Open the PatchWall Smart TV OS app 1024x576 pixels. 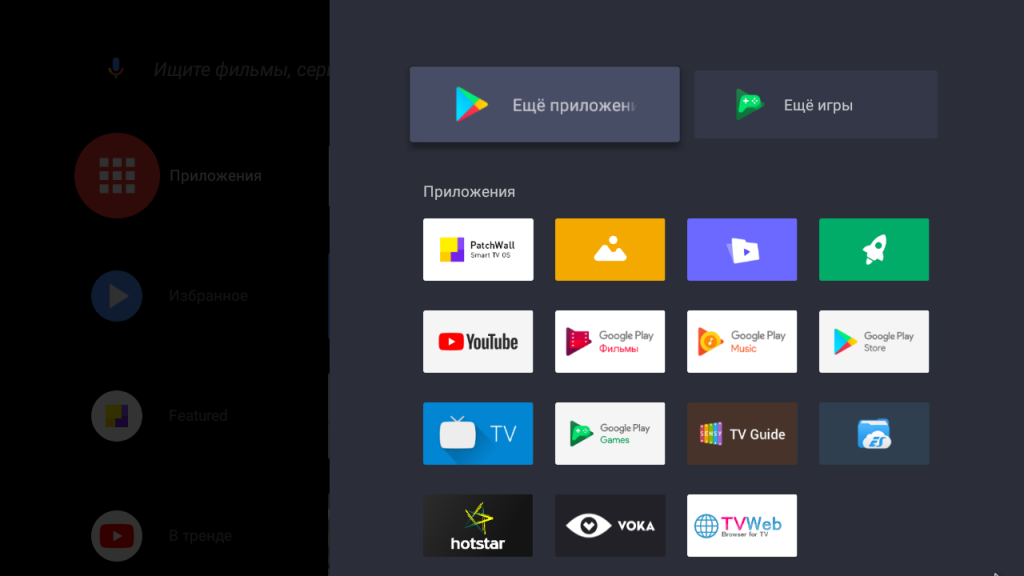[x=478, y=249]
